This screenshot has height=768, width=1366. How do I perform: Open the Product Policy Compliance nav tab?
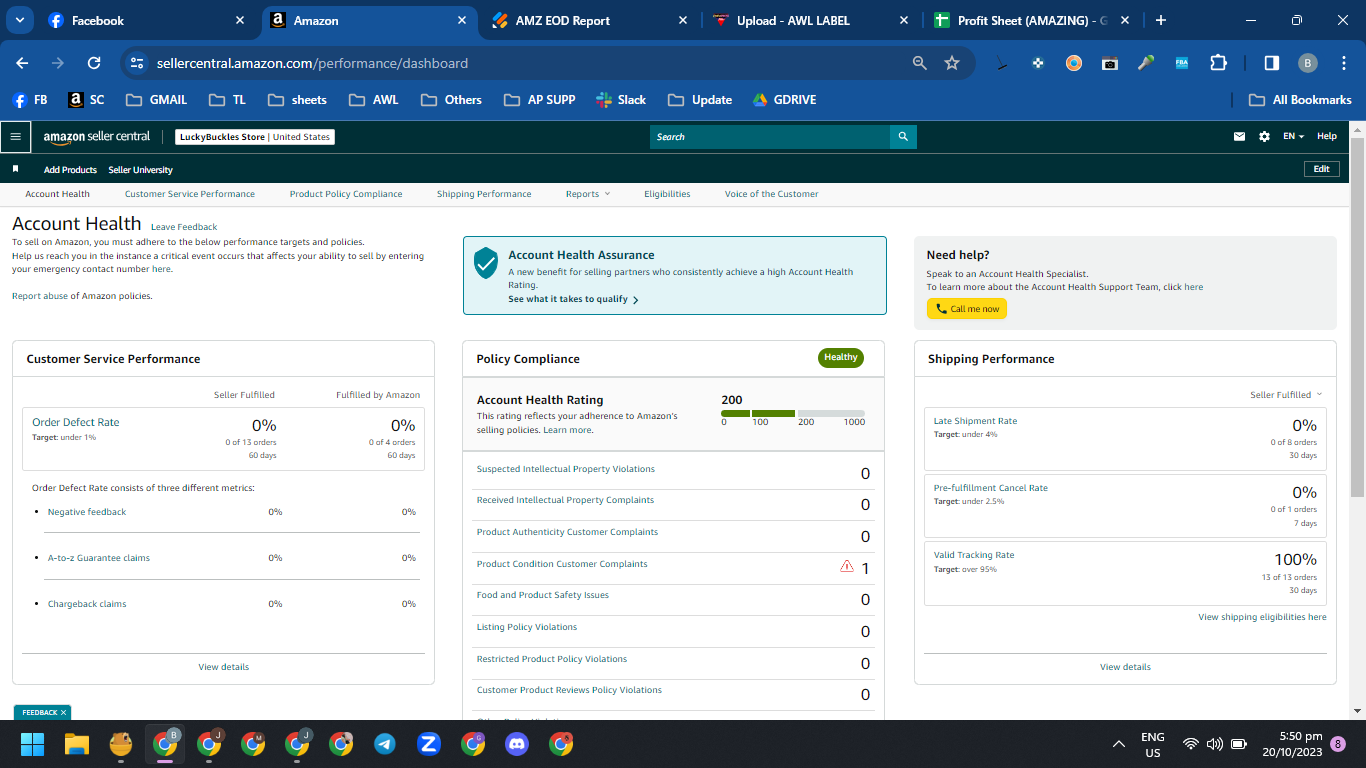346,194
